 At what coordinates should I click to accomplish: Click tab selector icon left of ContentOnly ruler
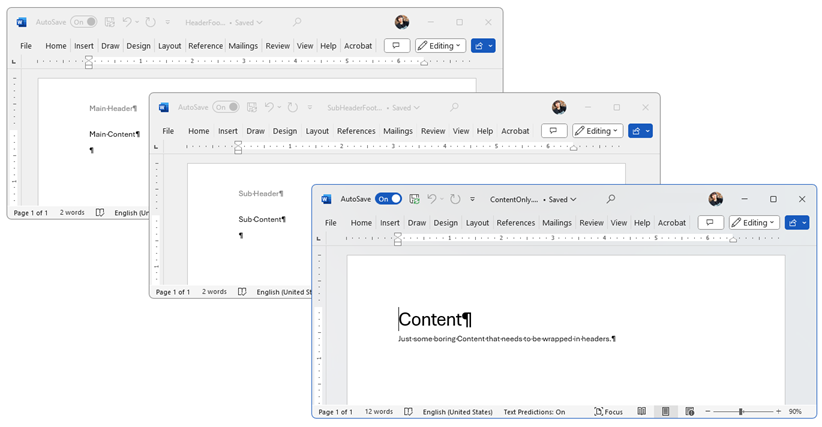(318, 238)
